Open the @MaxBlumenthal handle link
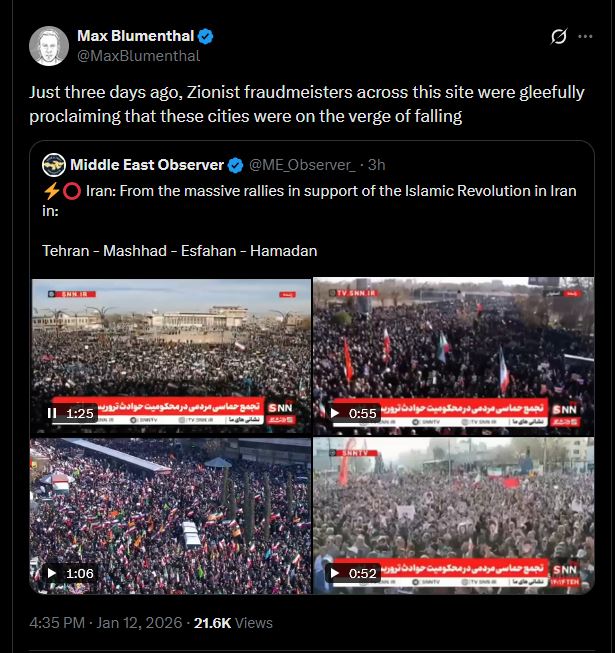This screenshot has height=653, width=615. (x=139, y=56)
